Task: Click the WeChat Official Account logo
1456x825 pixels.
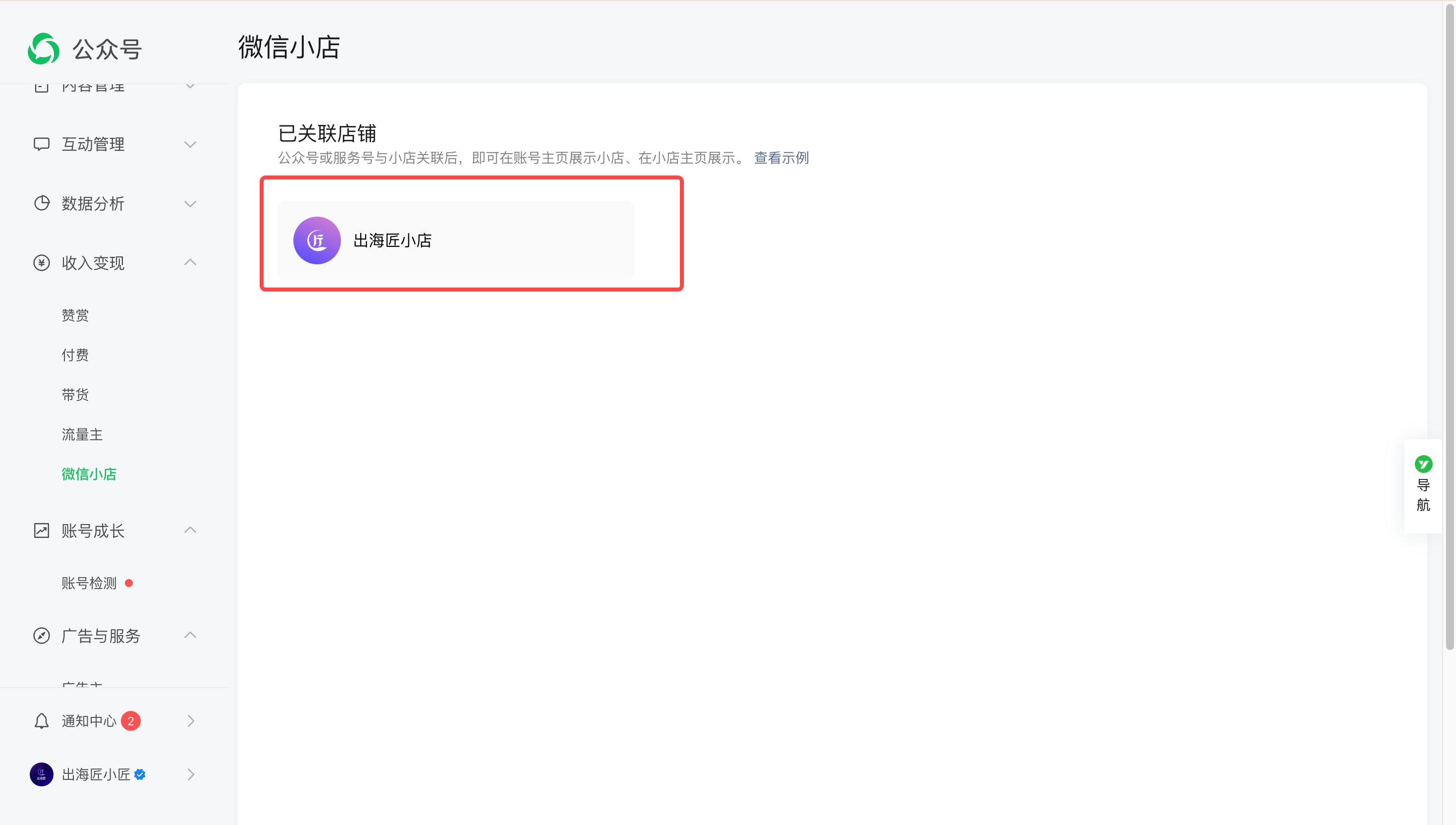Action: point(44,49)
